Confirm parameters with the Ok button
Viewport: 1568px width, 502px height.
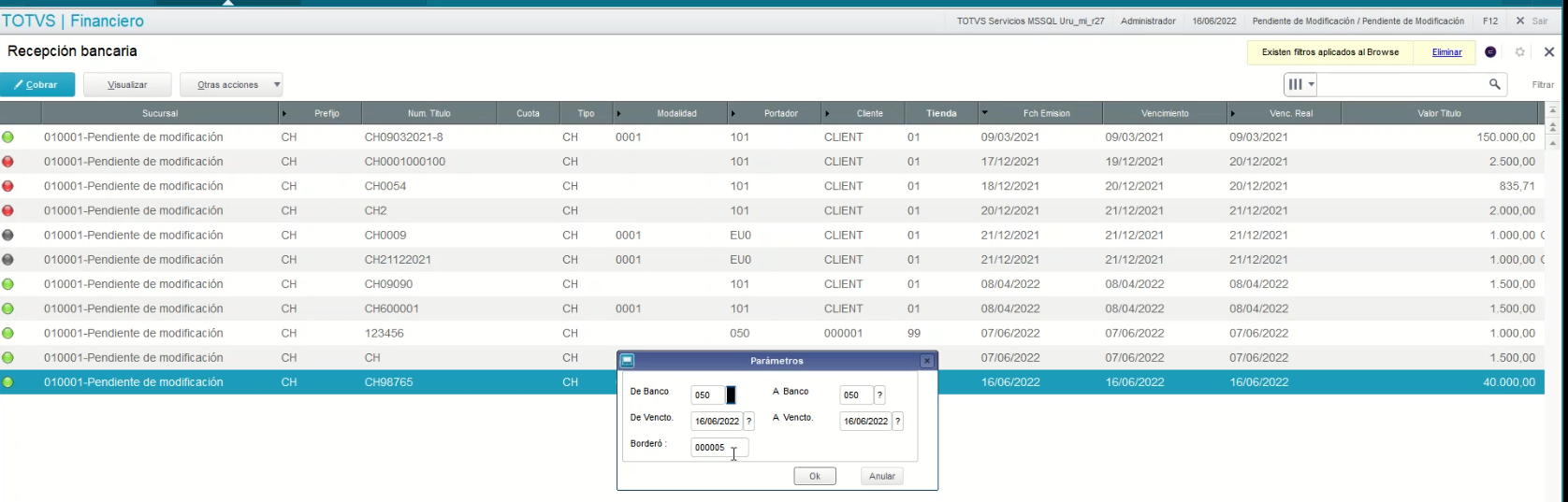click(x=815, y=476)
